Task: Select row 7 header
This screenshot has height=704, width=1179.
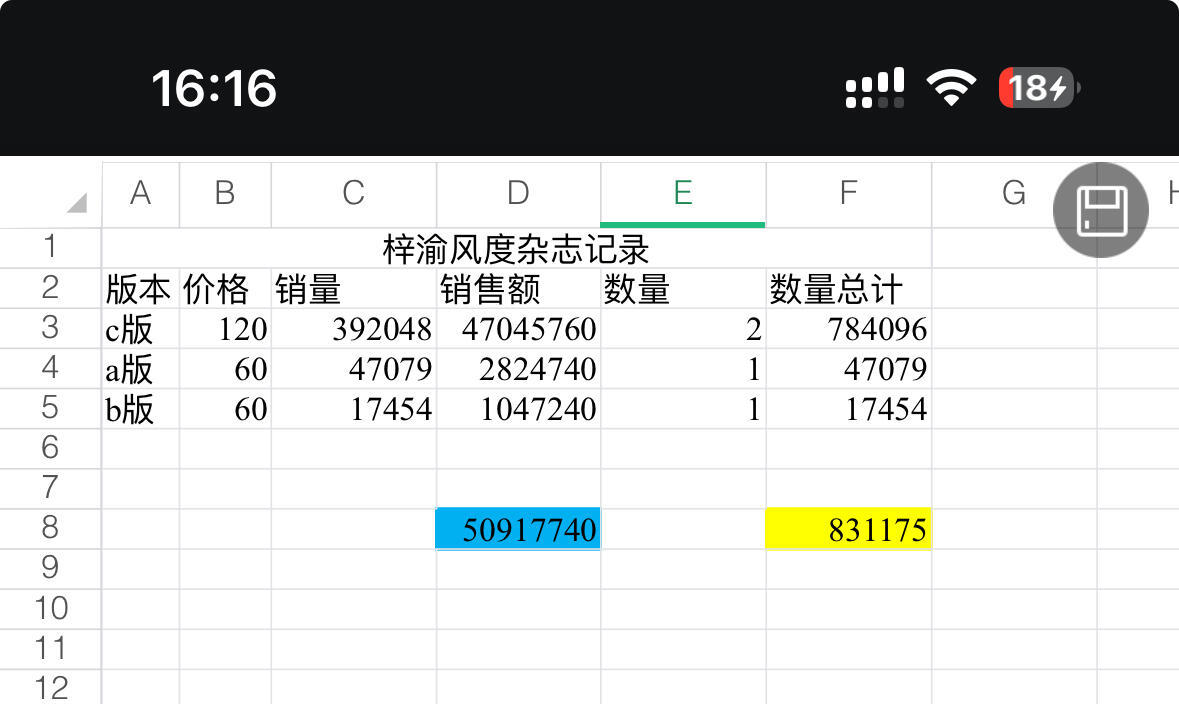Action: [x=50, y=488]
